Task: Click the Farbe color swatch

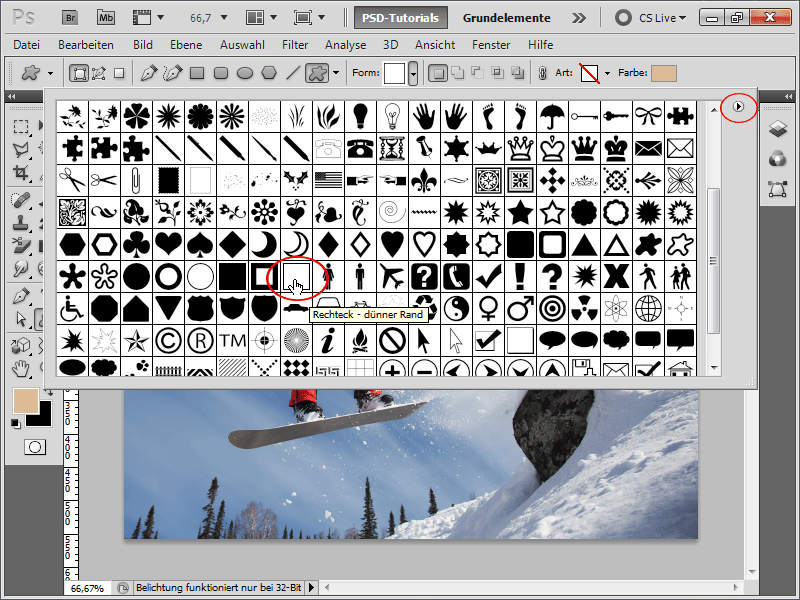Action: tap(664, 73)
